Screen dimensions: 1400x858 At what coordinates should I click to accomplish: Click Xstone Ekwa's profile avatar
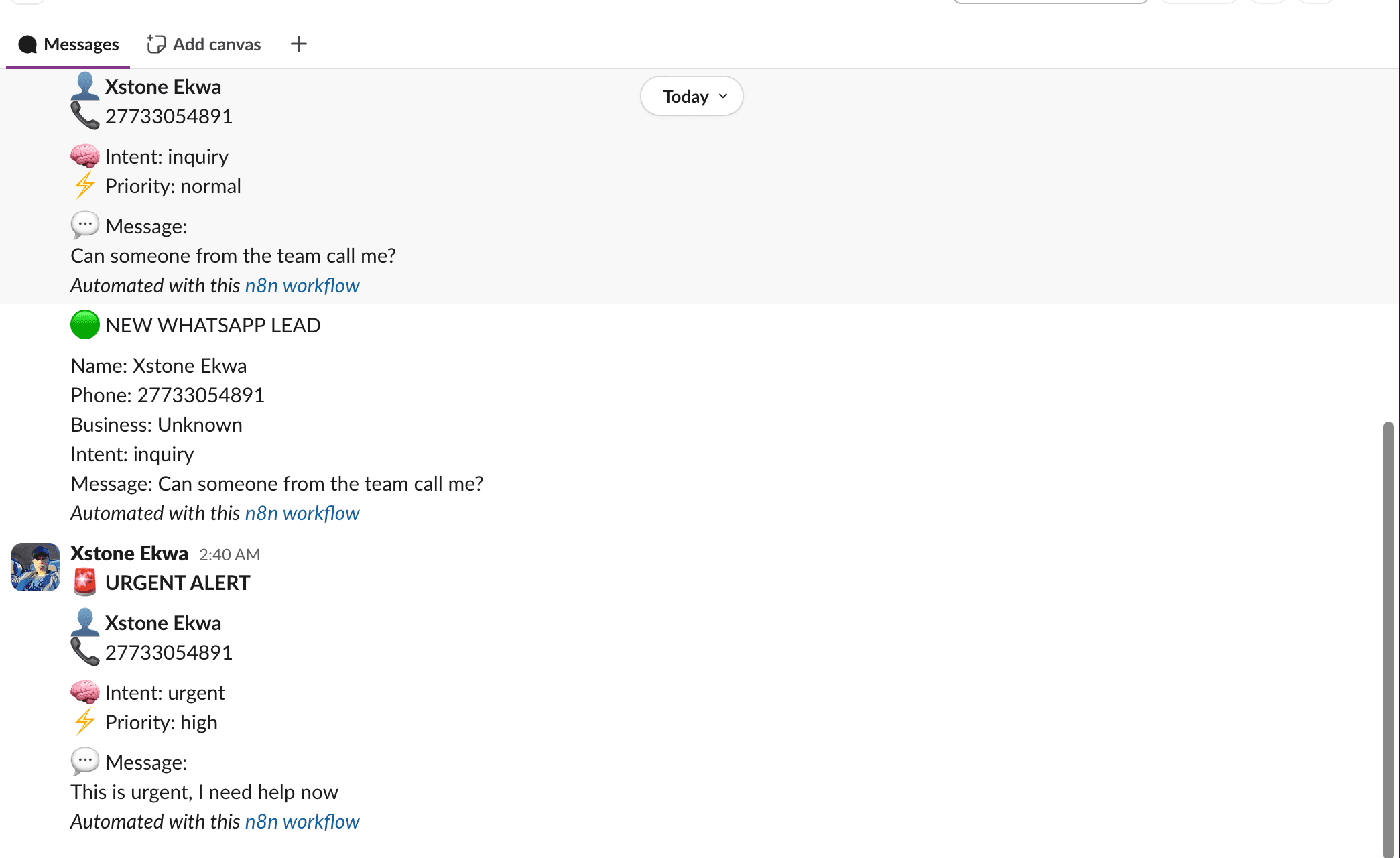(x=34, y=566)
